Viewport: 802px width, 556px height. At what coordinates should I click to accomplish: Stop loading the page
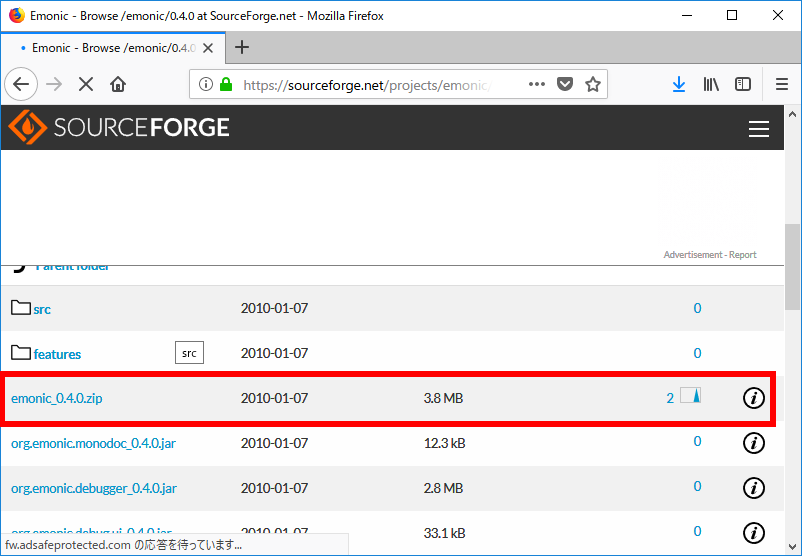[86, 84]
